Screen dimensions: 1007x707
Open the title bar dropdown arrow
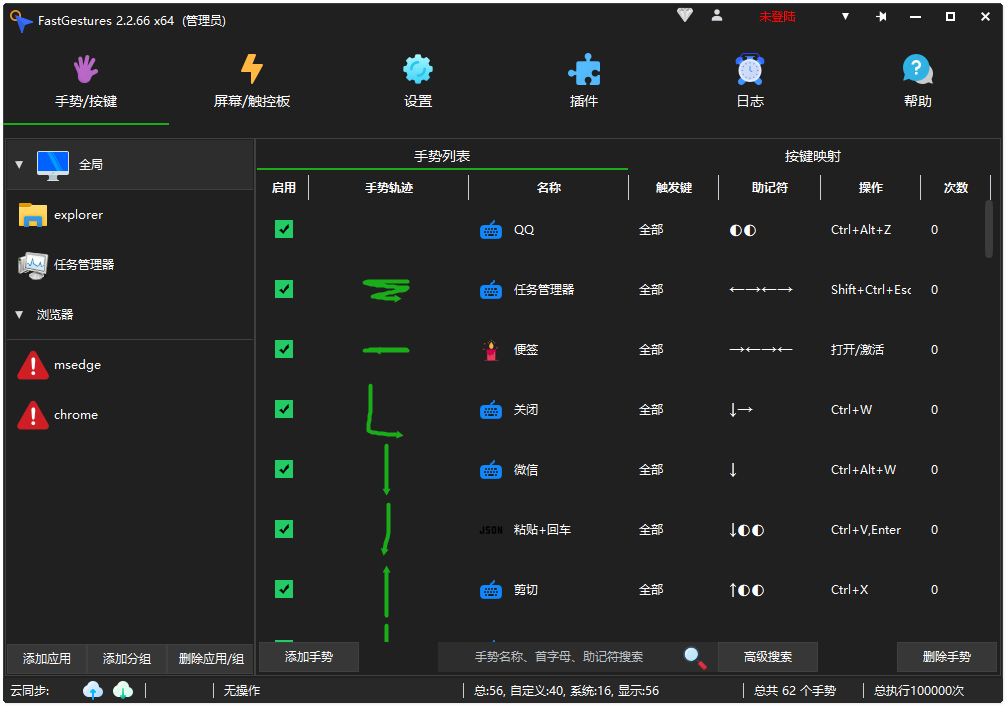pyautogui.click(x=845, y=16)
